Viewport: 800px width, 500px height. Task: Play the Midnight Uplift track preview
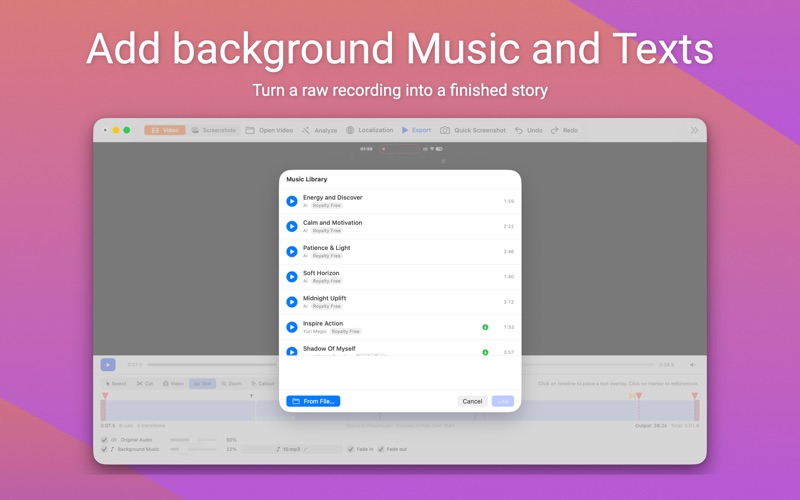tap(292, 302)
